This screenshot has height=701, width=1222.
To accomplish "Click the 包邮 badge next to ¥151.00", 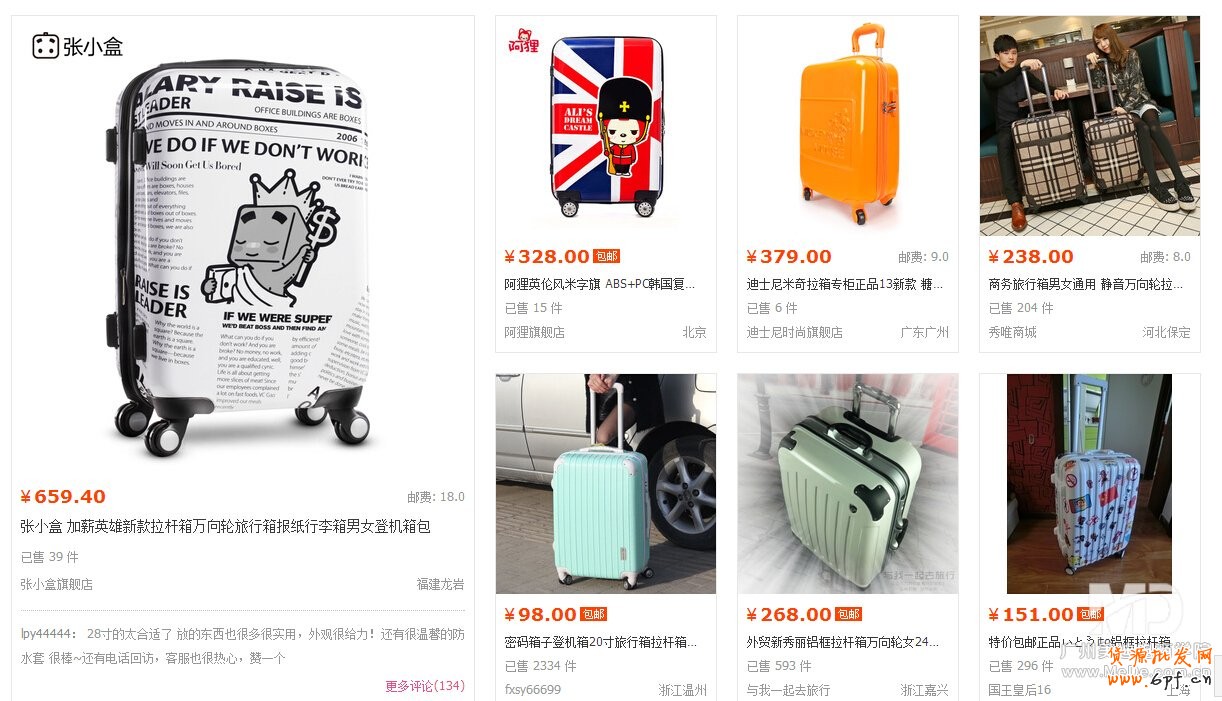I will [x=1090, y=615].
